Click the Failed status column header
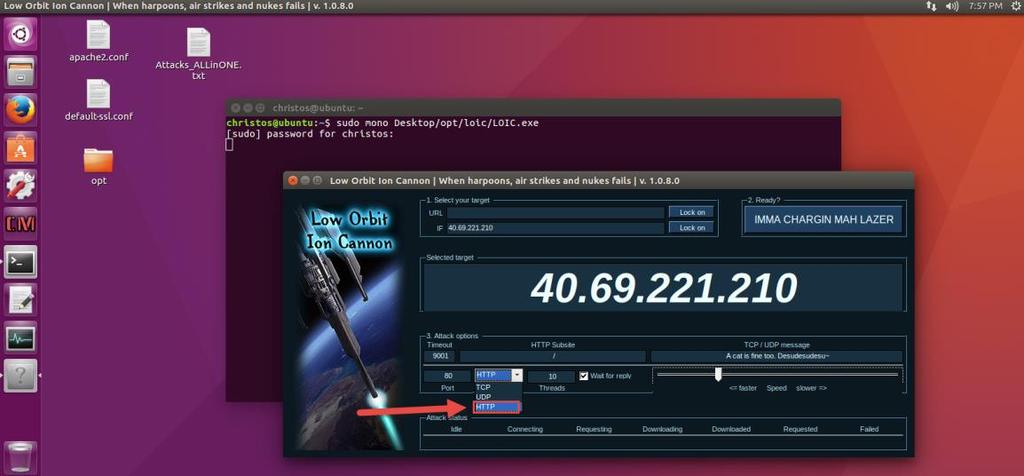Image resolution: width=1024 pixels, height=476 pixels. [x=869, y=430]
